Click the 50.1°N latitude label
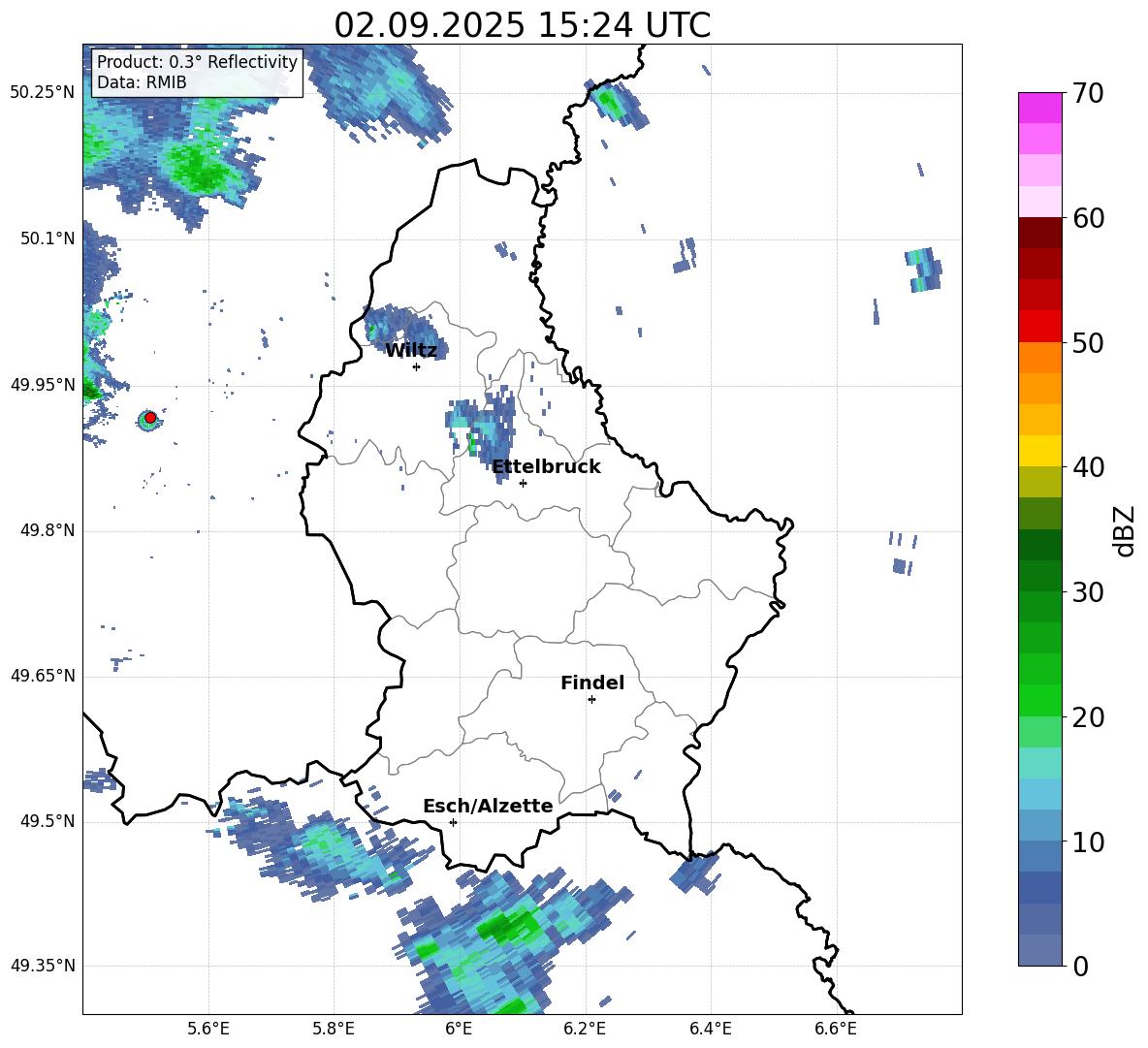The image size is (1148, 1048). [48, 238]
